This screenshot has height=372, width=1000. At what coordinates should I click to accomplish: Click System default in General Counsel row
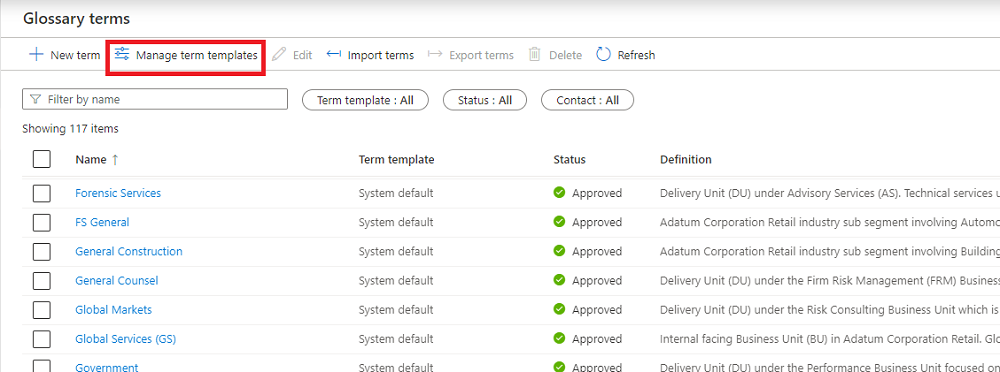pos(396,281)
